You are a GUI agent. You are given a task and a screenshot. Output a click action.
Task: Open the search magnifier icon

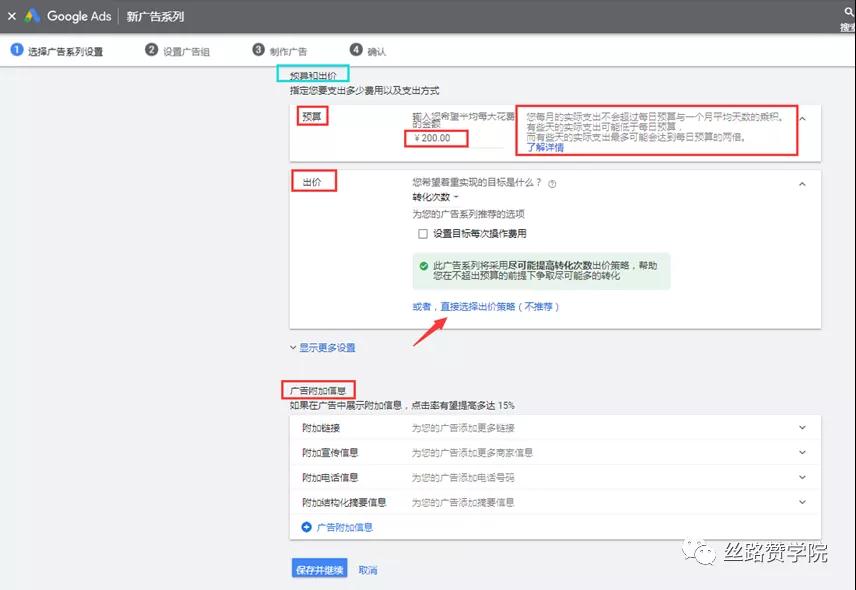point(849,11)
